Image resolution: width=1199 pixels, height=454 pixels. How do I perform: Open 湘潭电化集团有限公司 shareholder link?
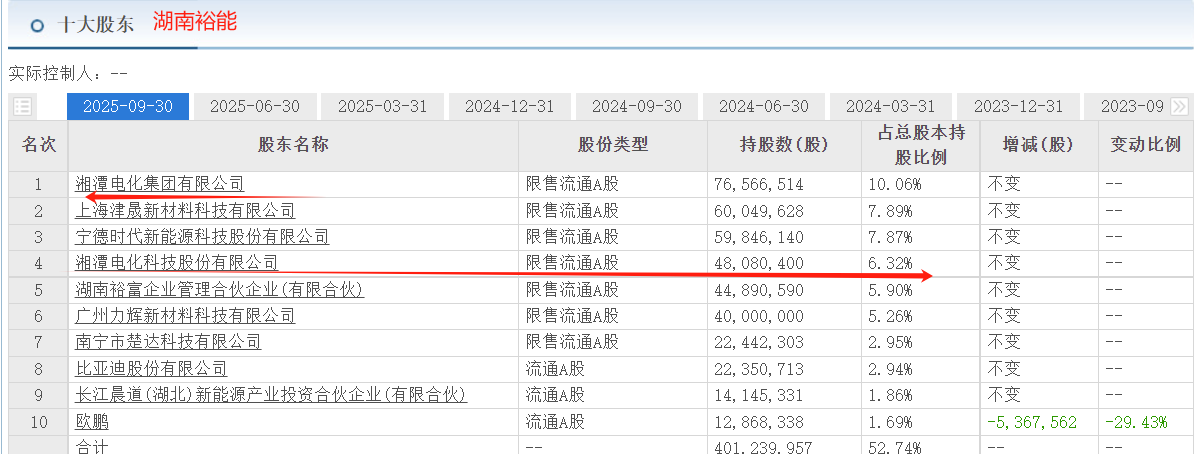point(160,184)
